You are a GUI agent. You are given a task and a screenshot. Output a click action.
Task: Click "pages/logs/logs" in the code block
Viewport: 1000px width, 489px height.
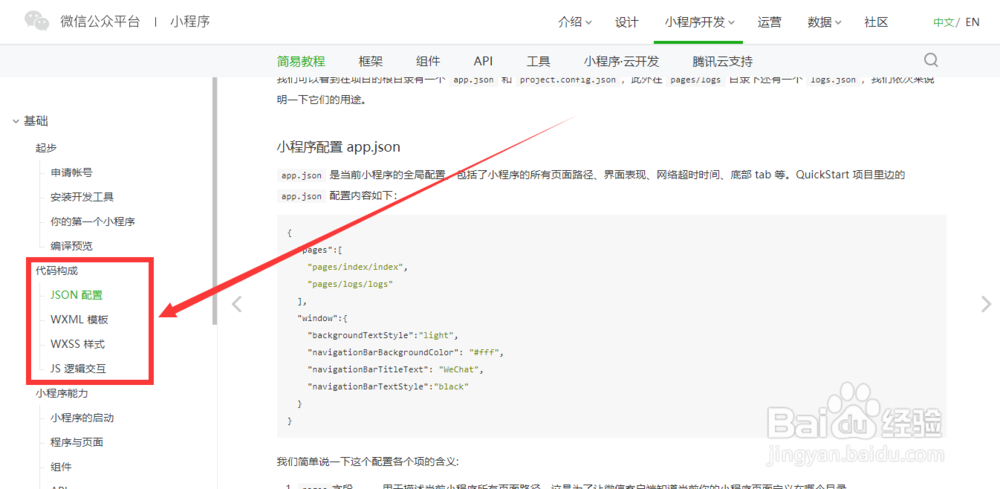350,284
